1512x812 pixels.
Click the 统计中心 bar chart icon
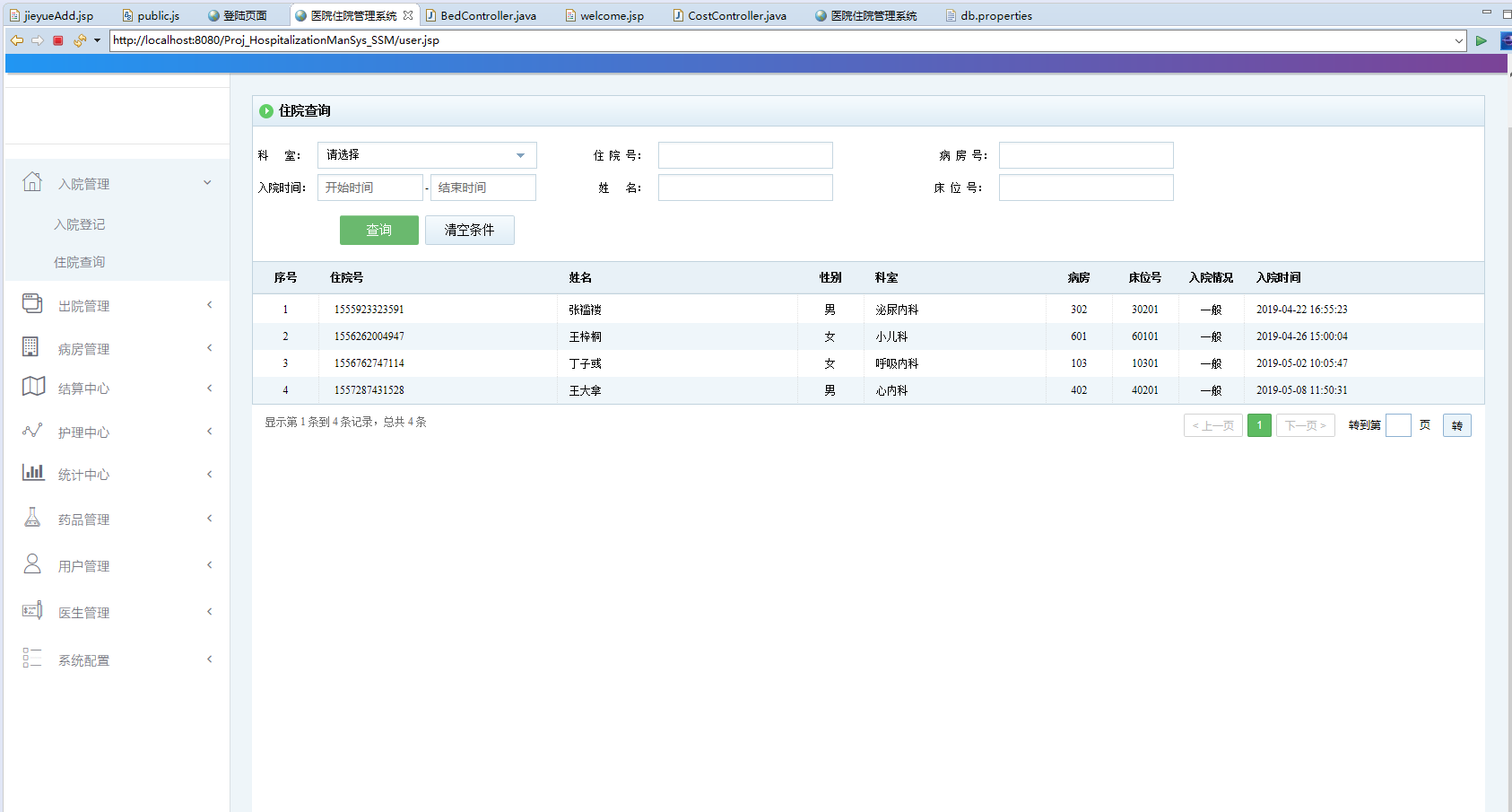pos(32,474)
